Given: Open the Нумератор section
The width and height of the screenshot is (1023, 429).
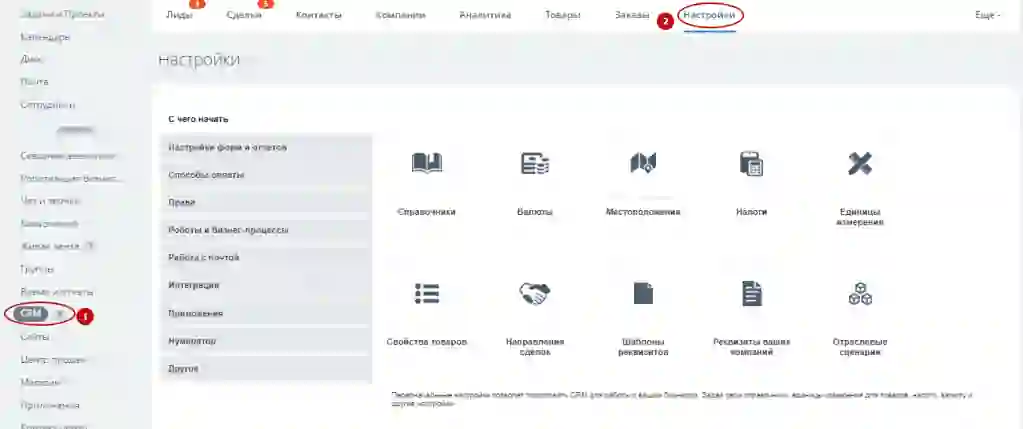Looking at the screenshot, I should [x=266, y=341].
